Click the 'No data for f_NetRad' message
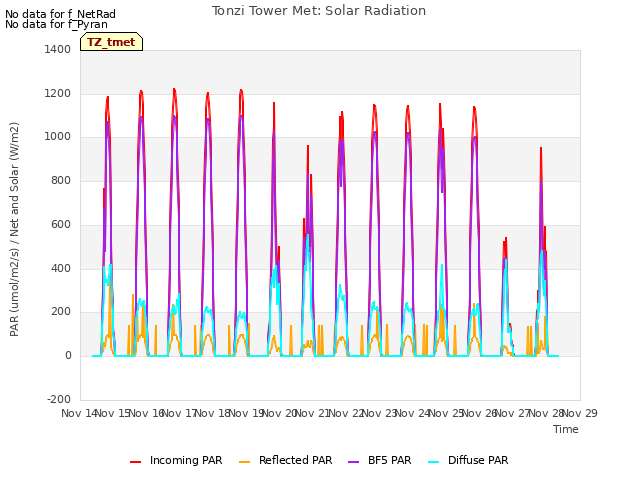Image resolution: width=640 pixels, height=480 pixels. click(60, 14)
